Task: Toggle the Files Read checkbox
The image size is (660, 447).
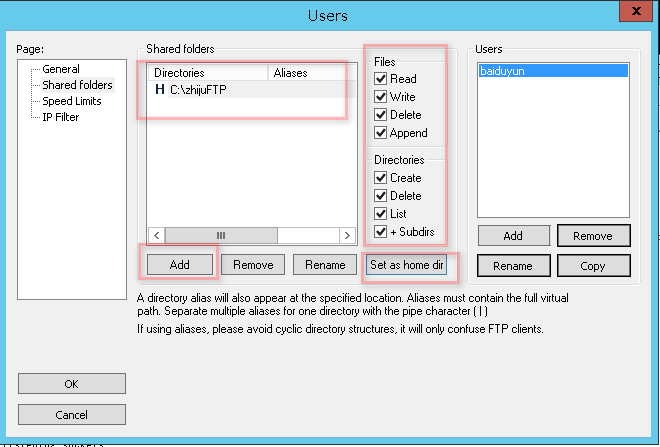Action: 381,79
